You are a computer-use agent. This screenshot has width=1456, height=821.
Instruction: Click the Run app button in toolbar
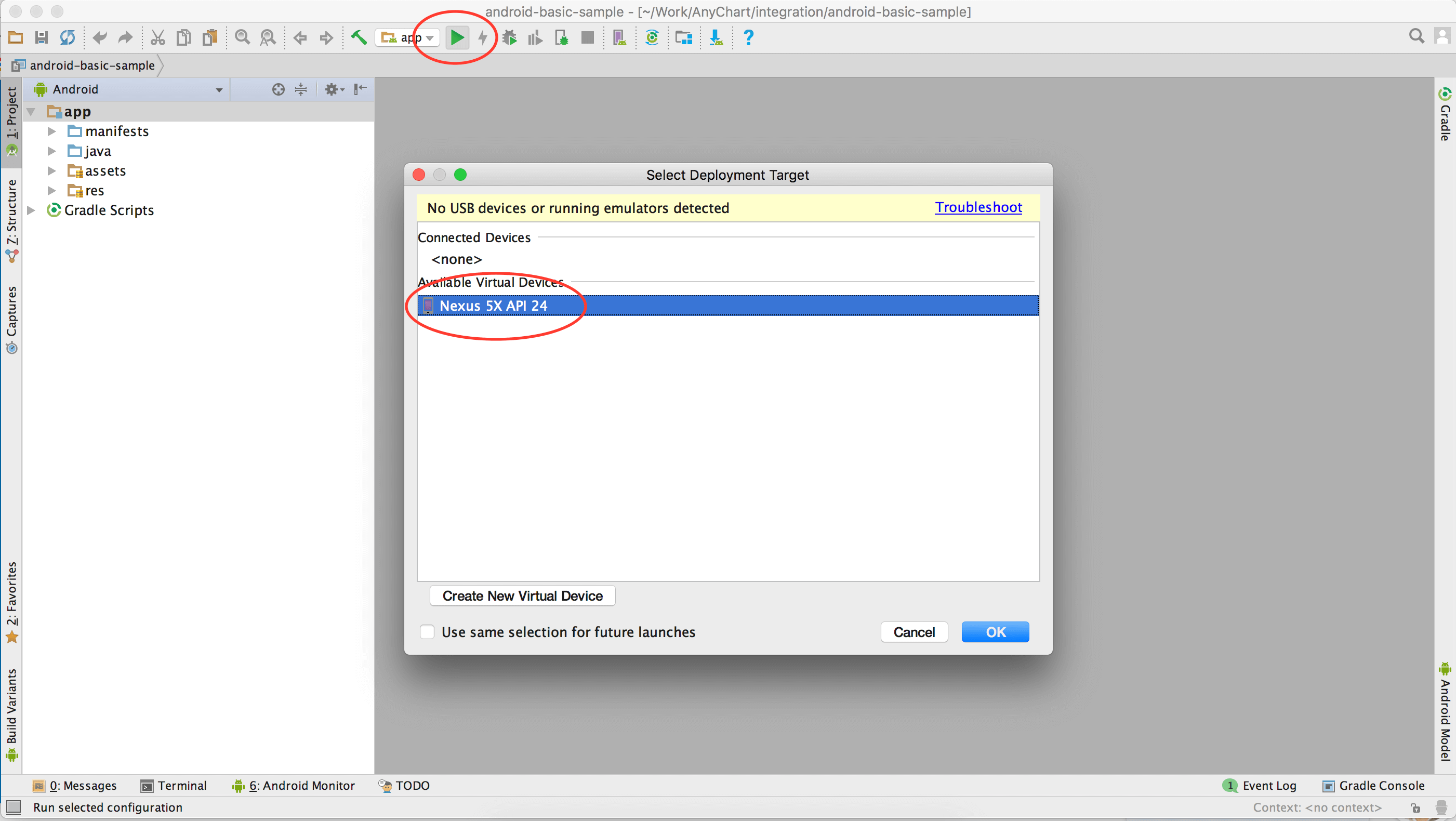point(455,37)
